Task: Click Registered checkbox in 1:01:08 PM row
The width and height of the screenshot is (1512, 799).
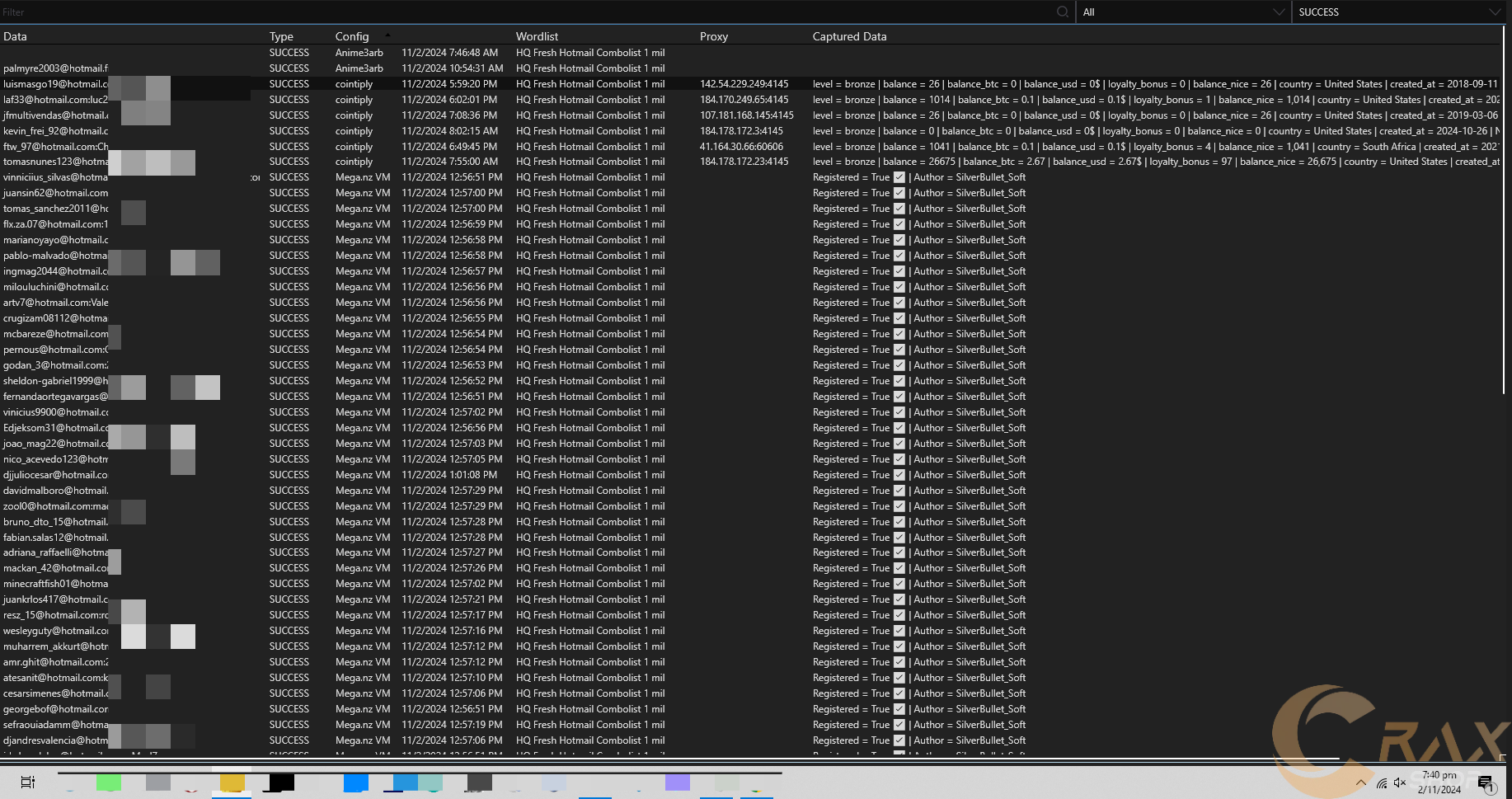Action: 899,475
